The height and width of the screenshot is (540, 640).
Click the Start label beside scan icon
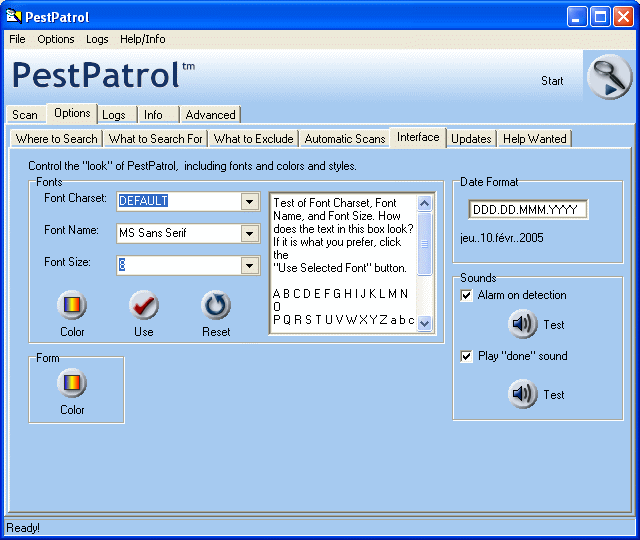(552, 81)
